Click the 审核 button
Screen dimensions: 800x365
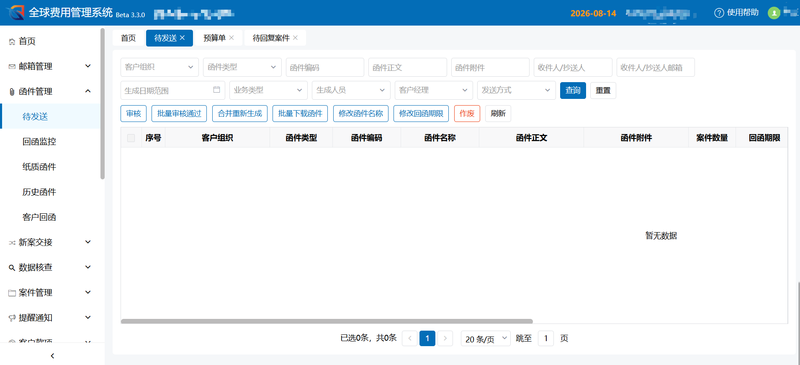[x=134, y=113]
